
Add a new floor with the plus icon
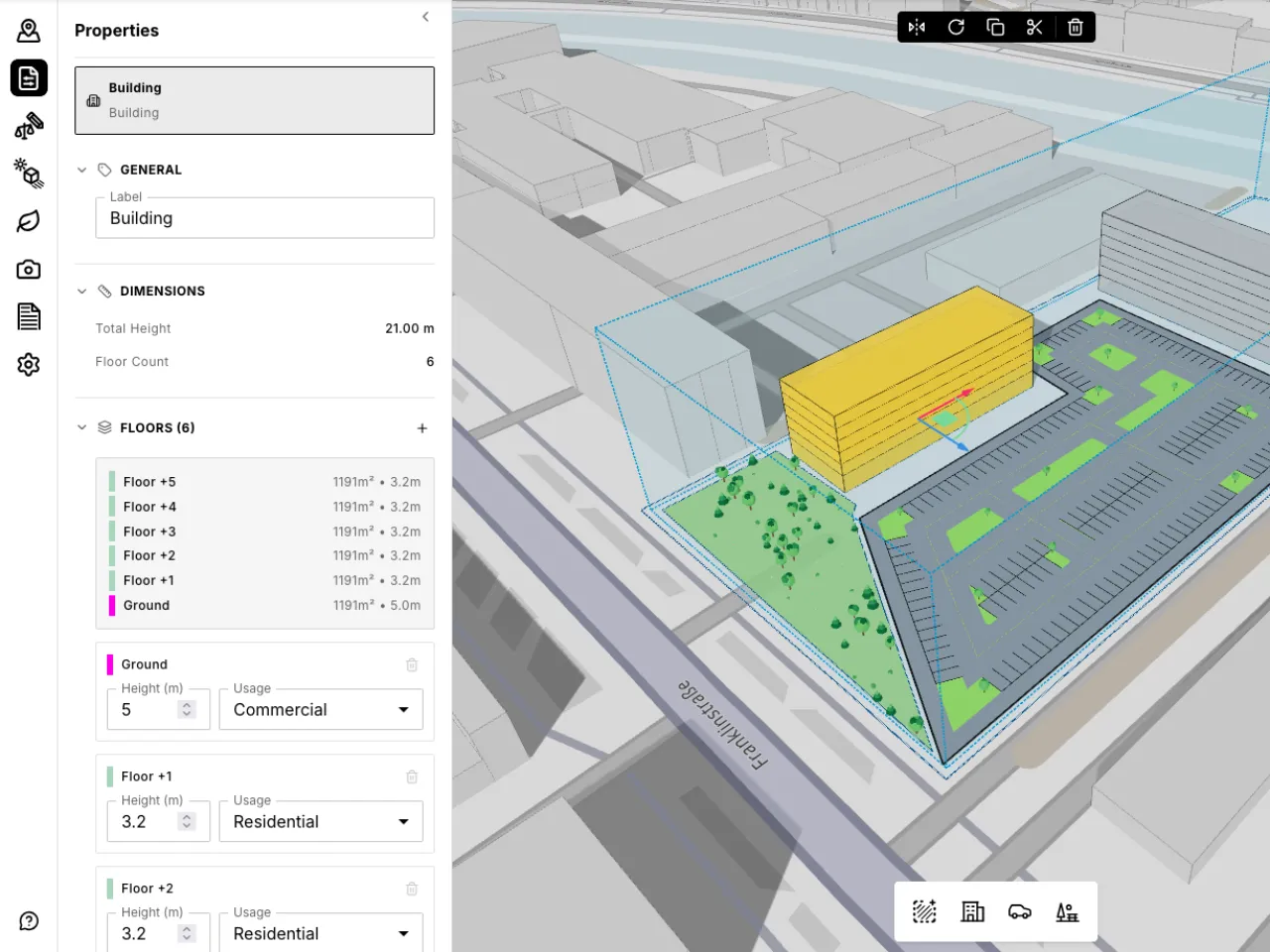click(422, 428)
